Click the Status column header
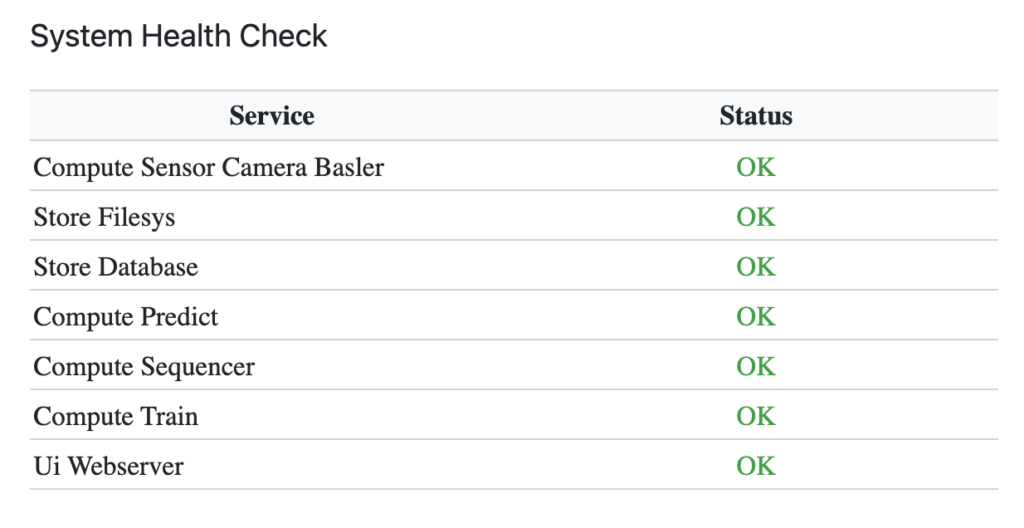Viewport: 1024px width, 528px height. tap(755, 116)
